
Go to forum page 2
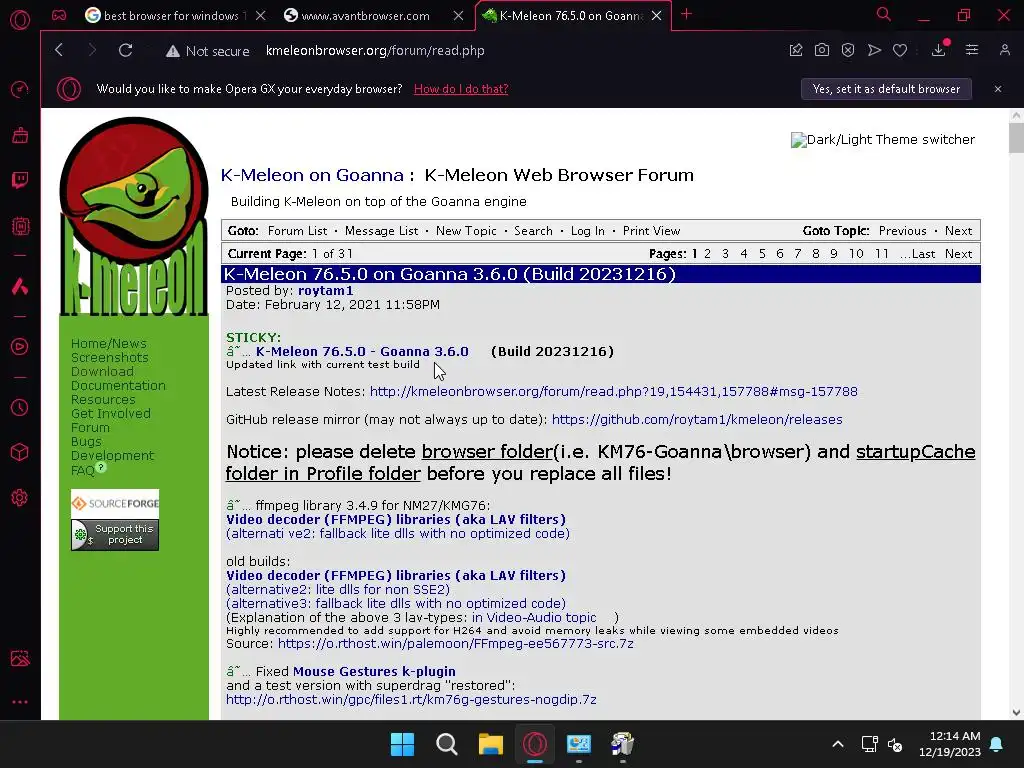tap(707, 253)
